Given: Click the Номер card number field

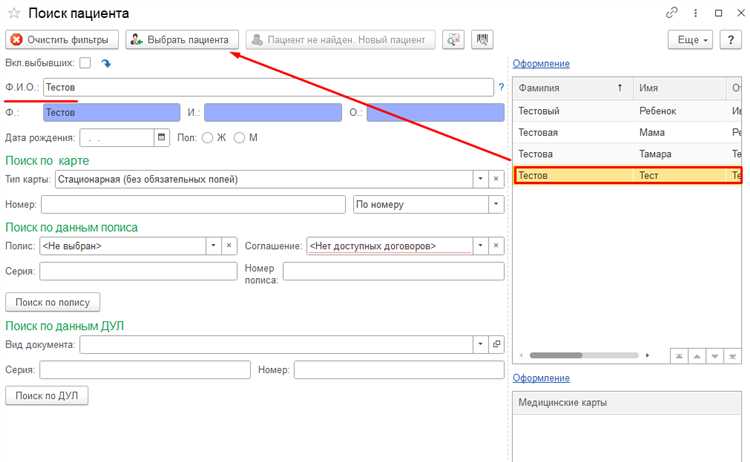Looking at the screenshot, I should 193,204.
